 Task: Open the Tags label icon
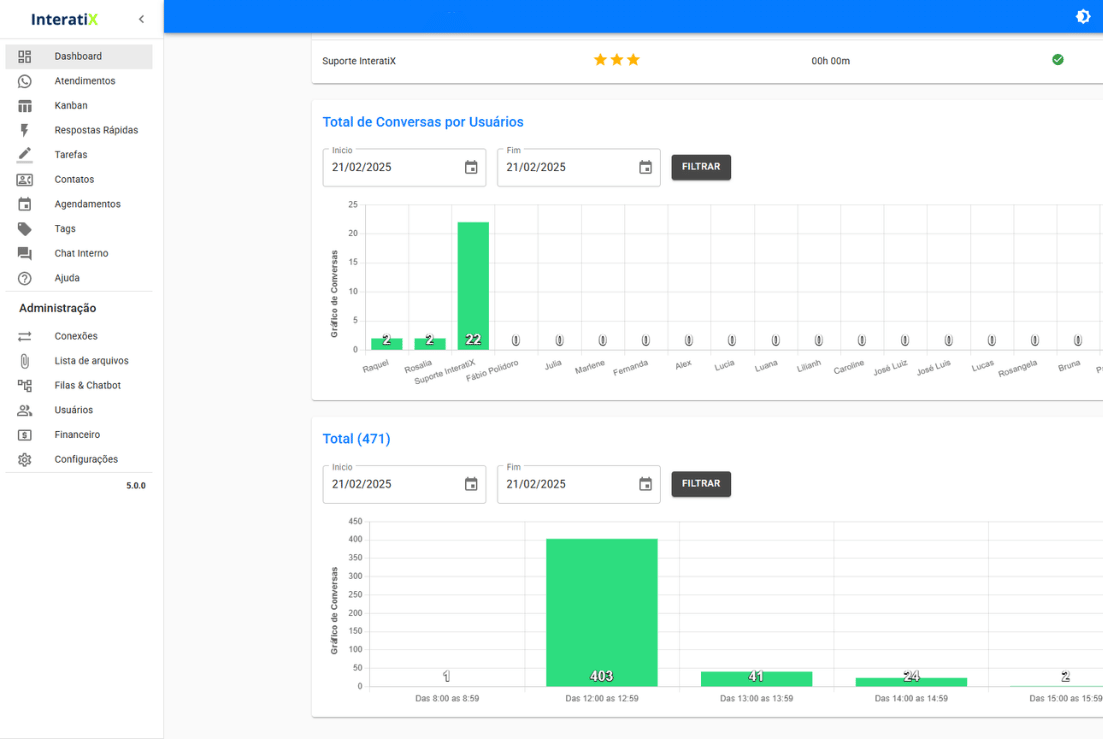[x=25, y=229]
